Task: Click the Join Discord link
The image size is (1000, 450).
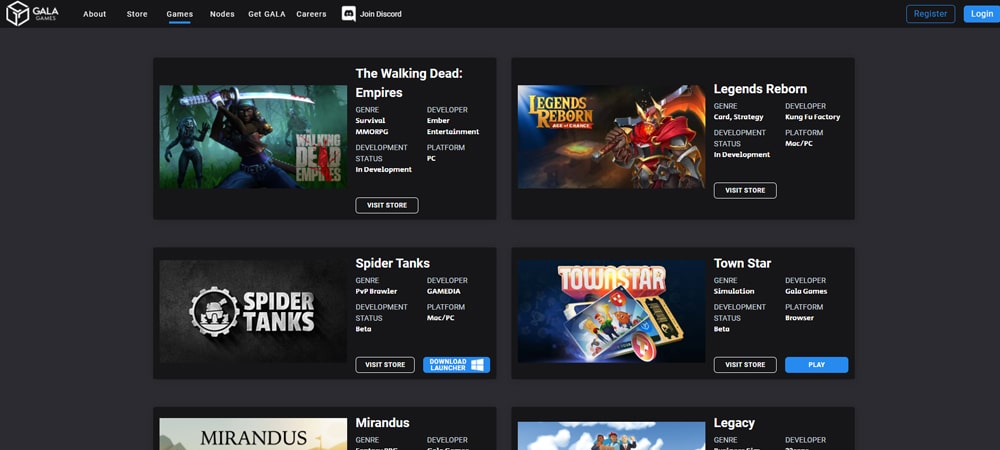Action: 381,14
